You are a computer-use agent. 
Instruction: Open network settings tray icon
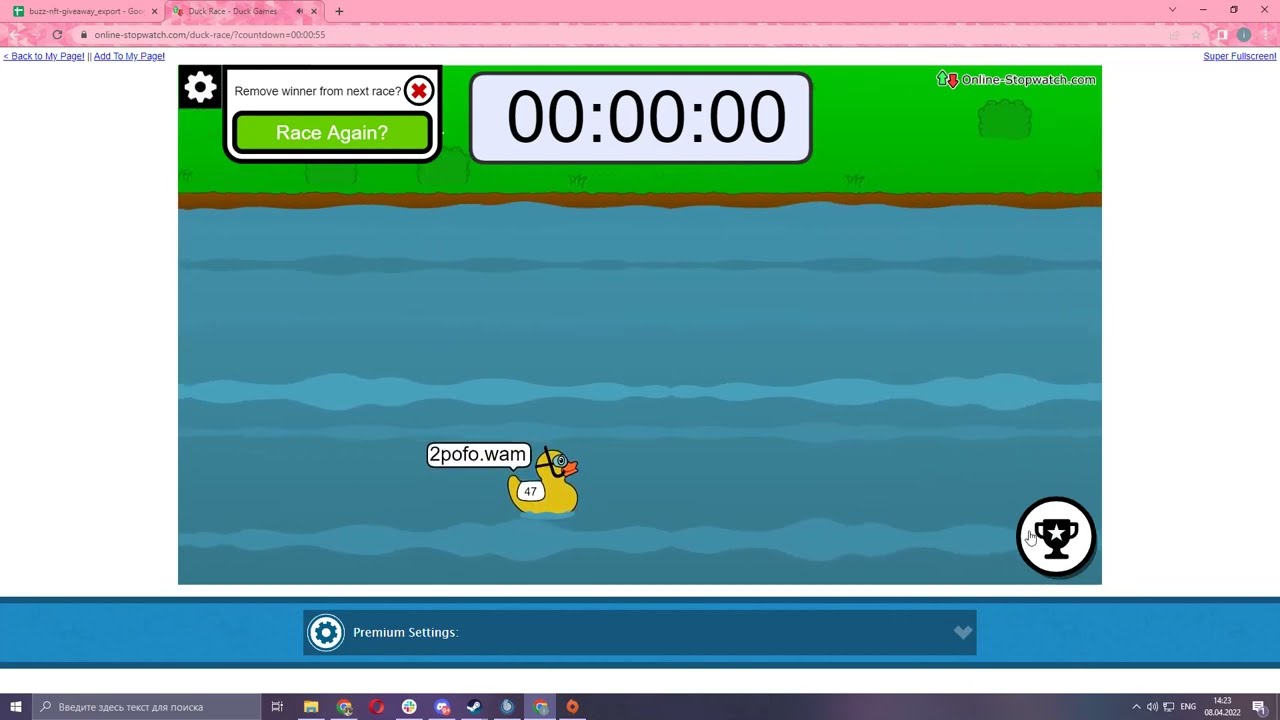tap(1168, 707)
